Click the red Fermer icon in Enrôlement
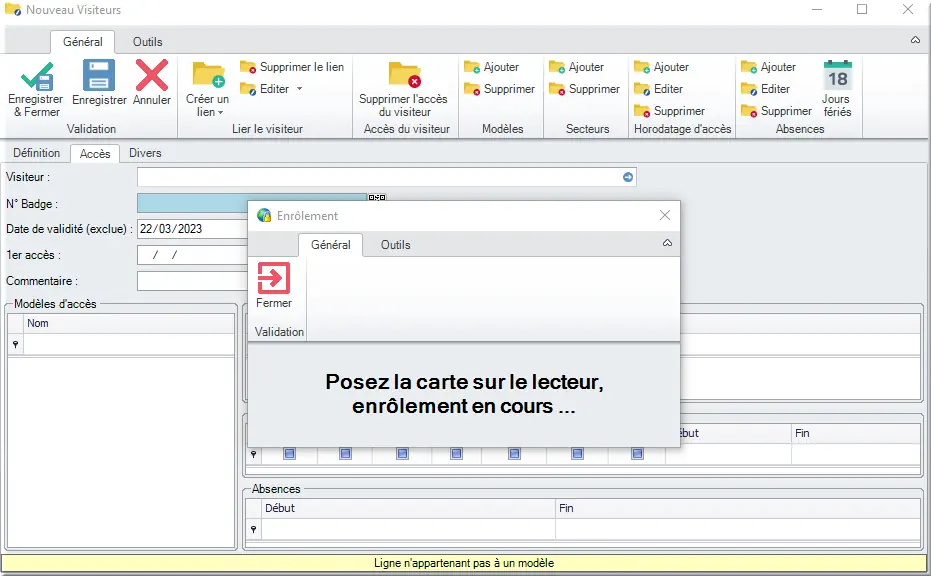931x576 pixels. pos(274,278)
